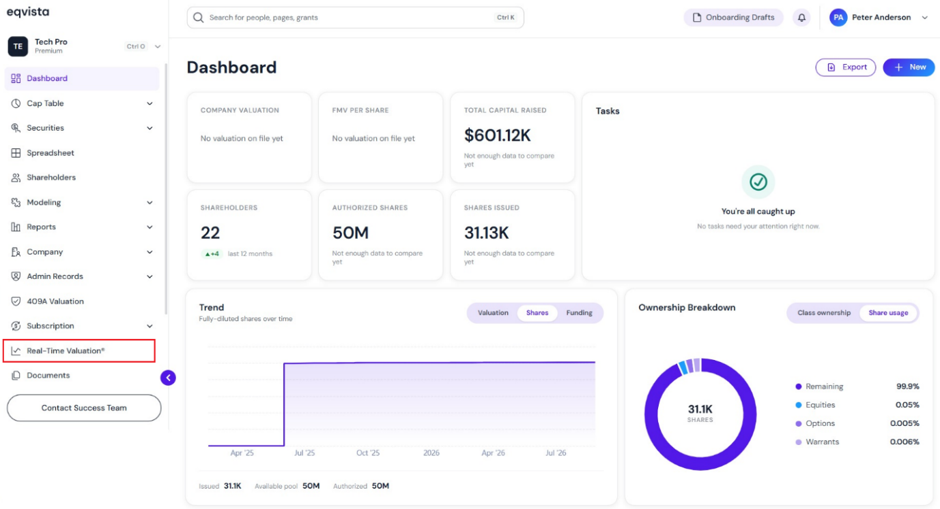Click the Remaining legend color dot
The height and width of the screenshot is (509, 940).
pos(798,387)
